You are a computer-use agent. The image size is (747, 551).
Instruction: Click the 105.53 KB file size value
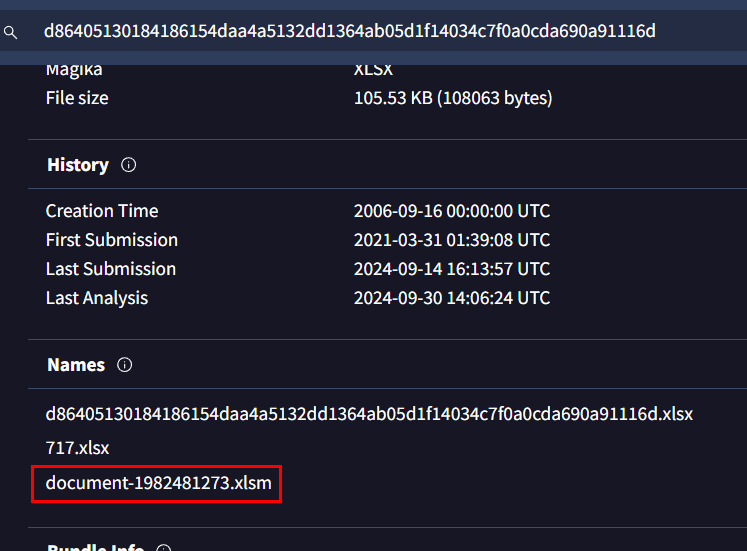(453, 98)
